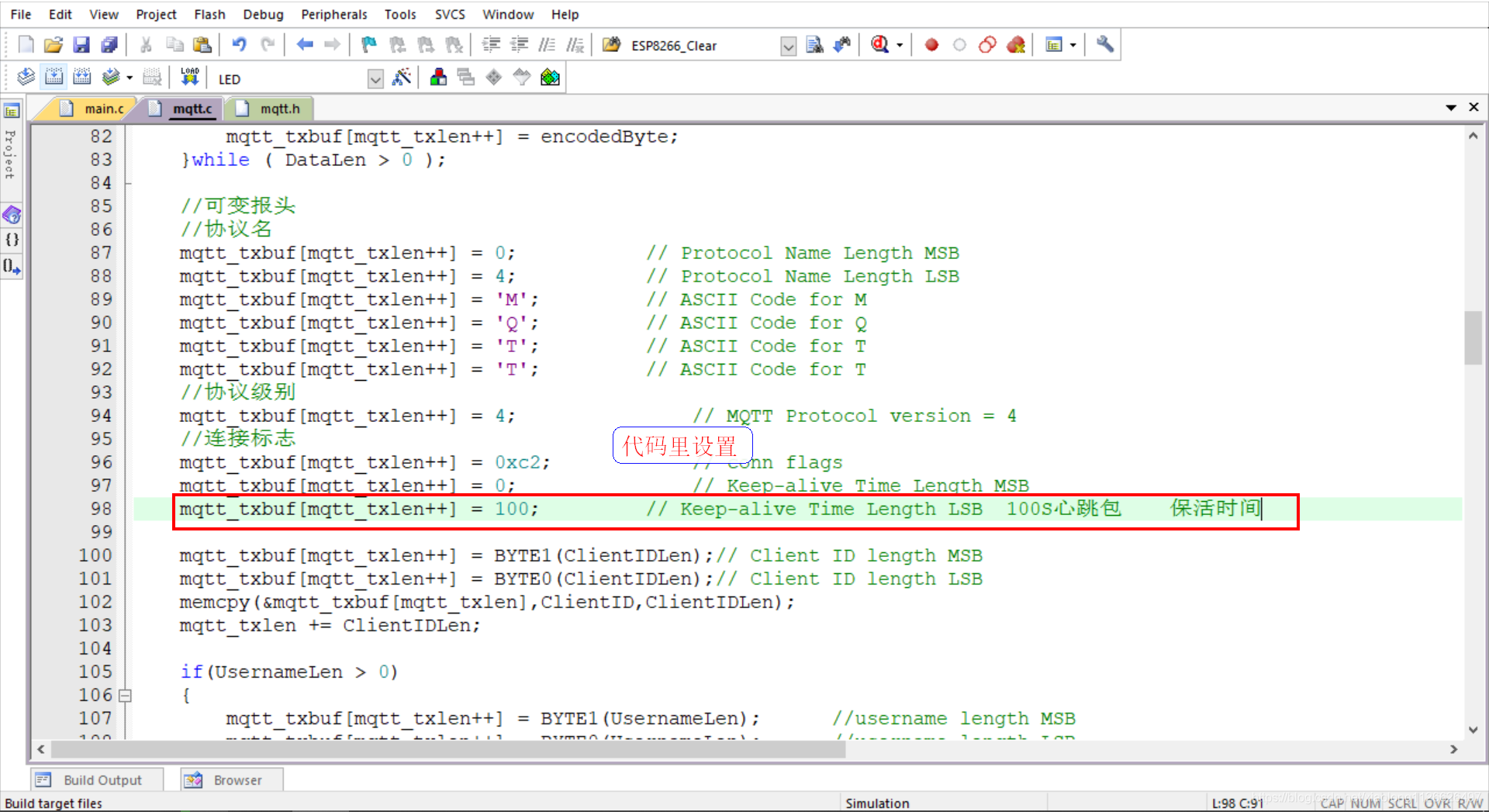The width and height of the screenshot is (1489, 812).
Task: Paste from the clipboard
Action: tap(202, 45)
